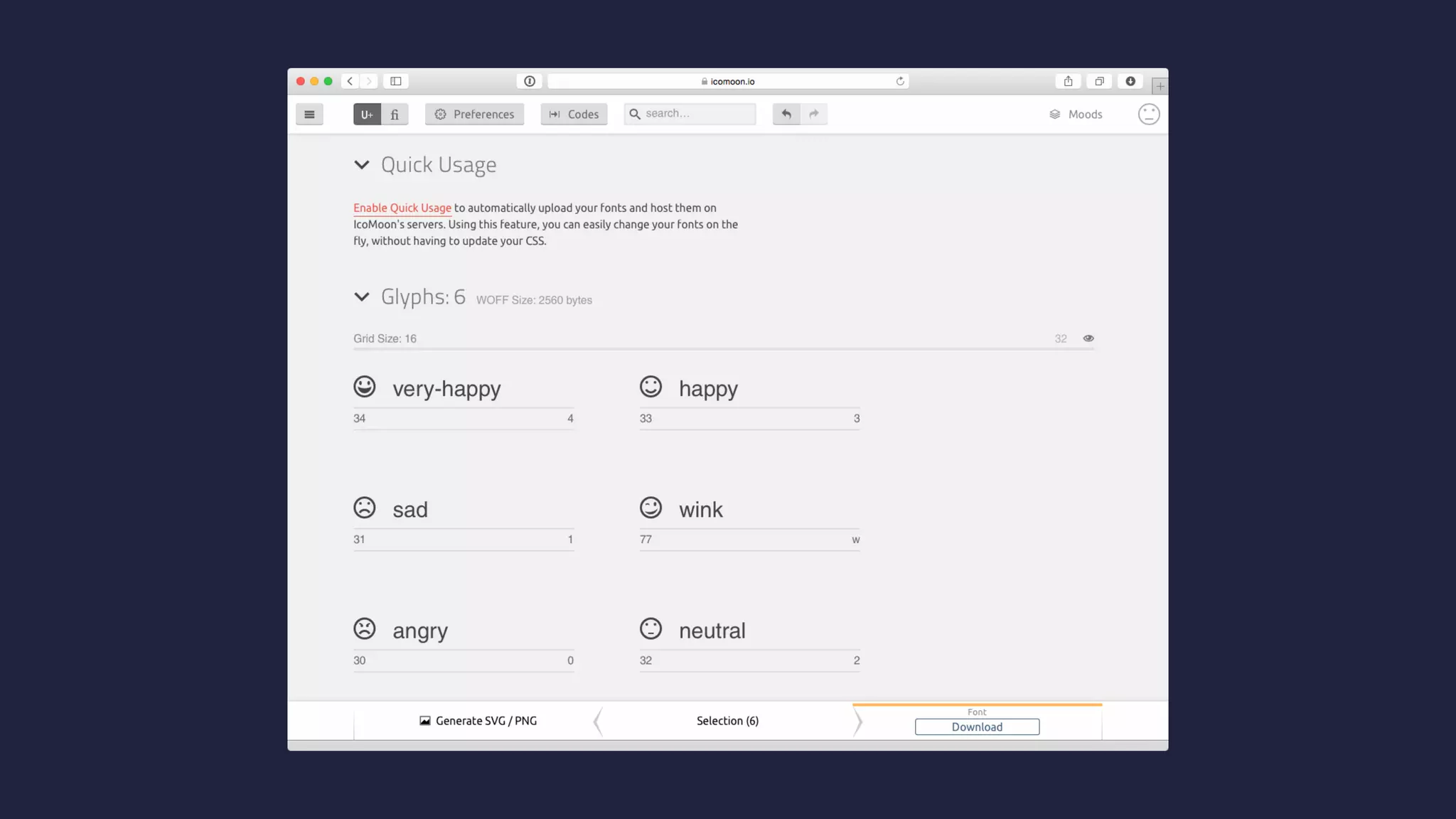Open the Moods project layers icon
1456x819 pixels.
click(1055, 114)
